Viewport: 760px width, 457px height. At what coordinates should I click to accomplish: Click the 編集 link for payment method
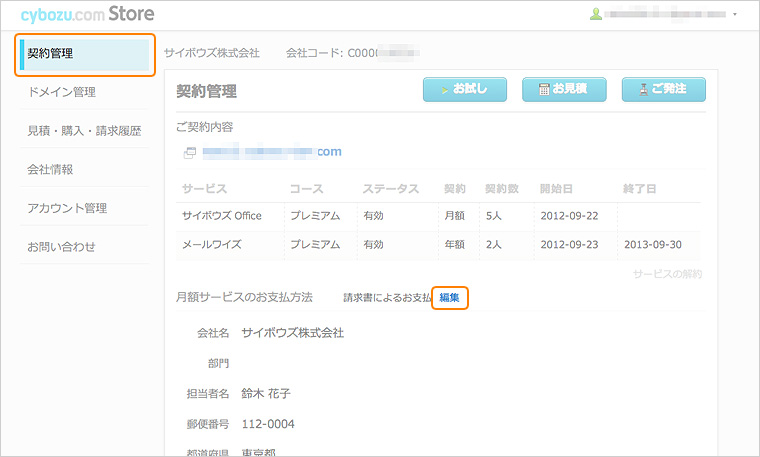tap(449, 298)
